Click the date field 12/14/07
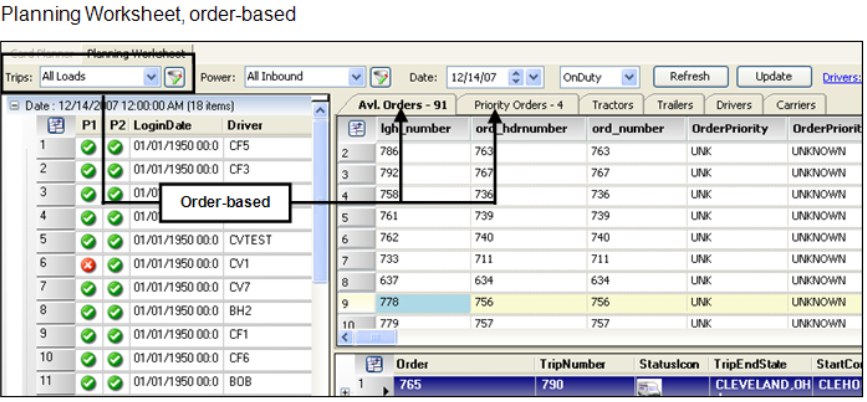Screen dimensions: 867x402 coord(478,77)
